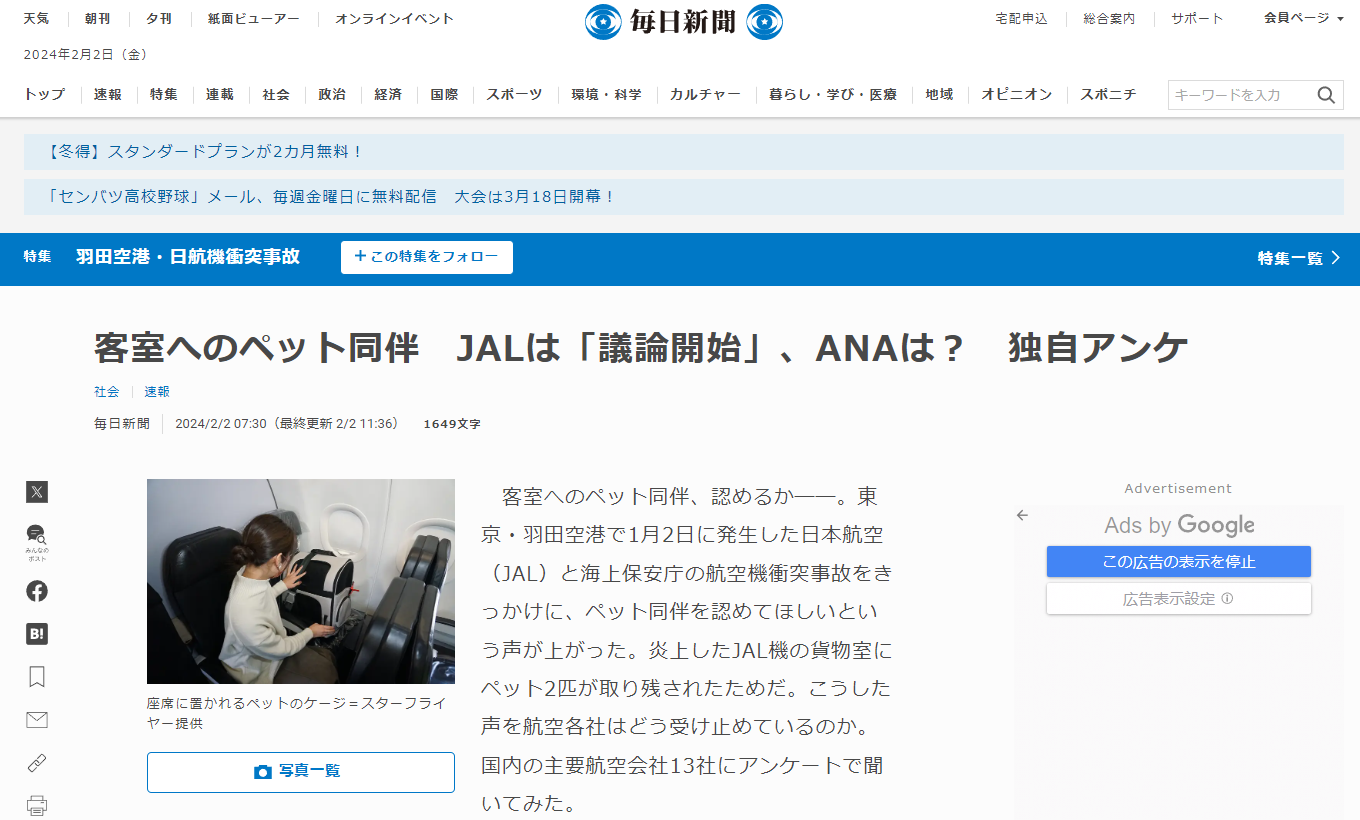This screenshot has width=1360, height=820.
Task: Open オンラインイベント link
Action: [394, 18]
